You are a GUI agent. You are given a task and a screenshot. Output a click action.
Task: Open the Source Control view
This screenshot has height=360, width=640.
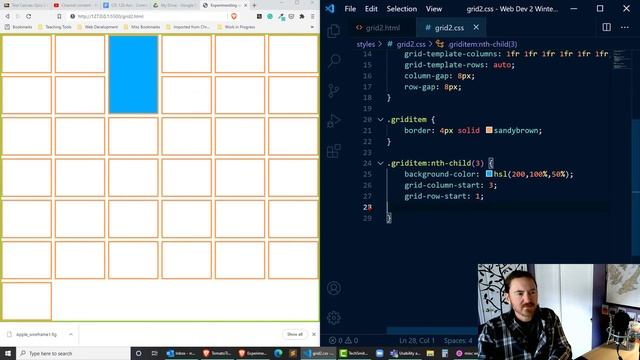point(334,91)
